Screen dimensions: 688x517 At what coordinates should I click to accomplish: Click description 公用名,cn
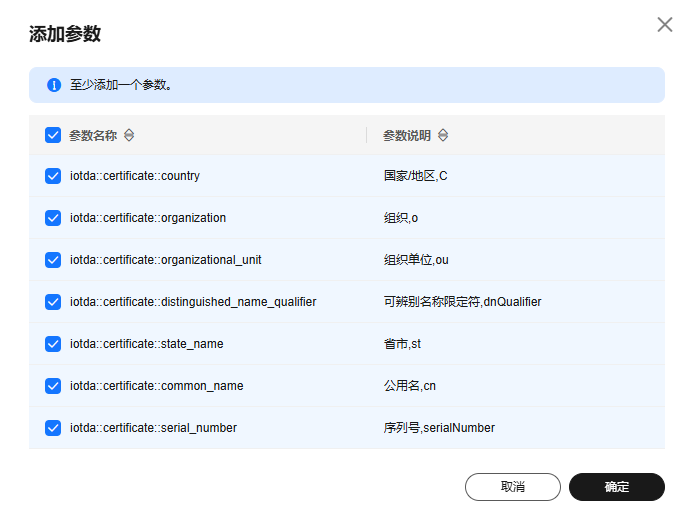click(x=410, y=386)
